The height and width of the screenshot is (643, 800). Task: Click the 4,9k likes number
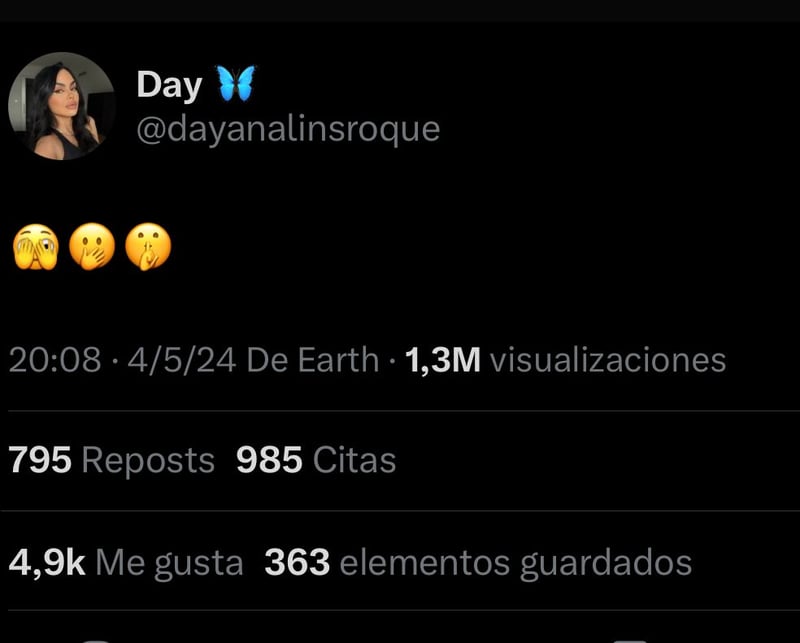[47, 562]
